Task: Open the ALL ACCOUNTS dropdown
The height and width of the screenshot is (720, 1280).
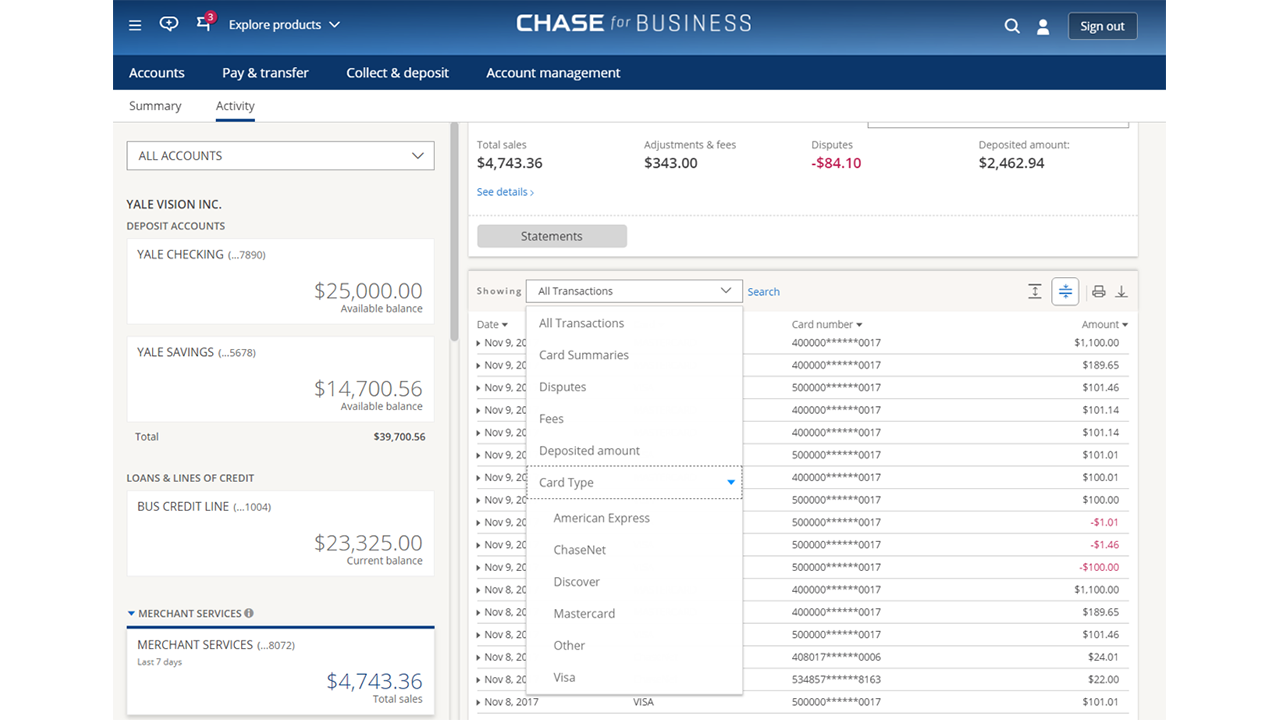Action: click(280, 155)
